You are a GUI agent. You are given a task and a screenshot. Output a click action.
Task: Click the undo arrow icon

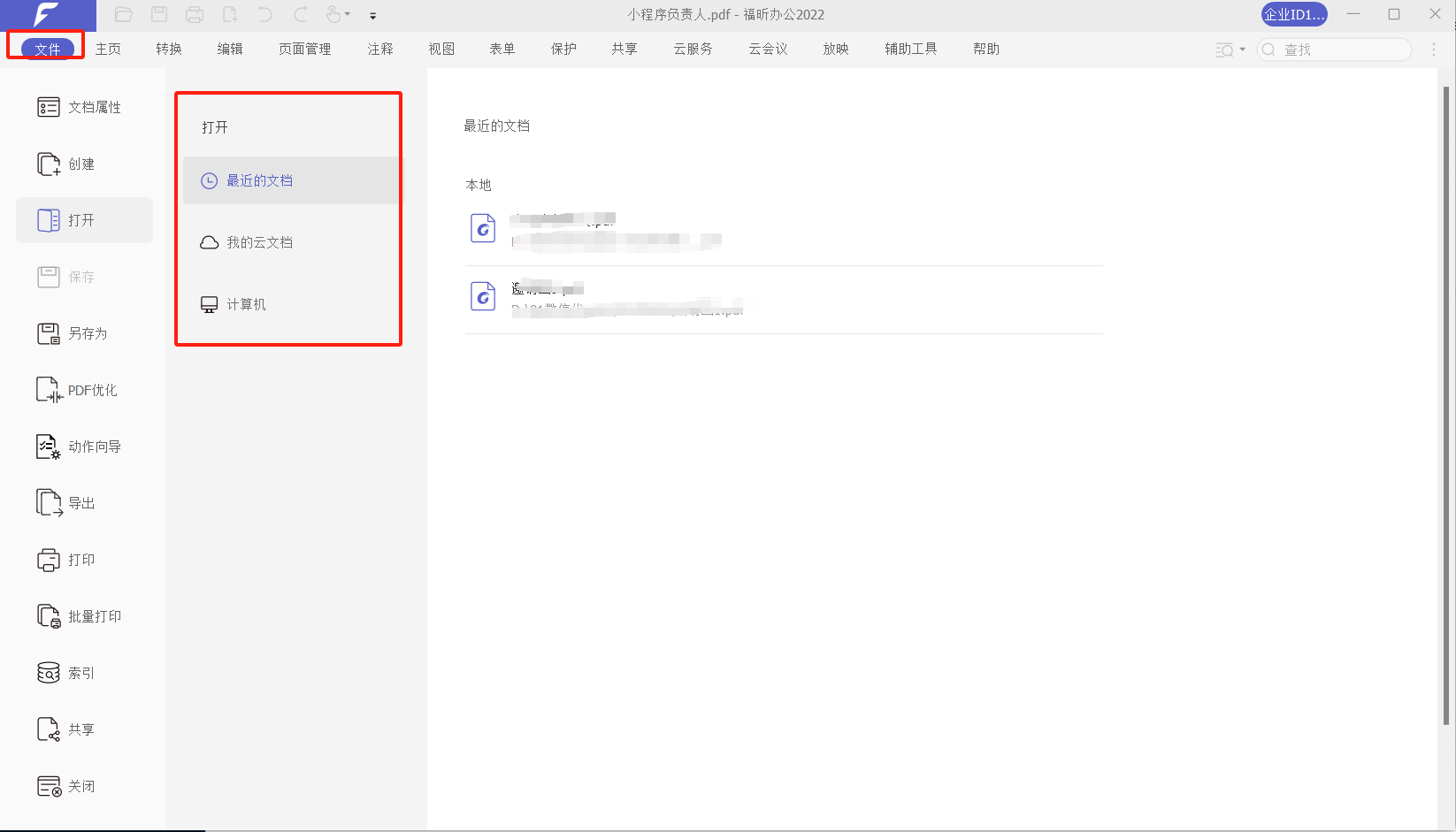pyautogui.click(x=265, y=14)
